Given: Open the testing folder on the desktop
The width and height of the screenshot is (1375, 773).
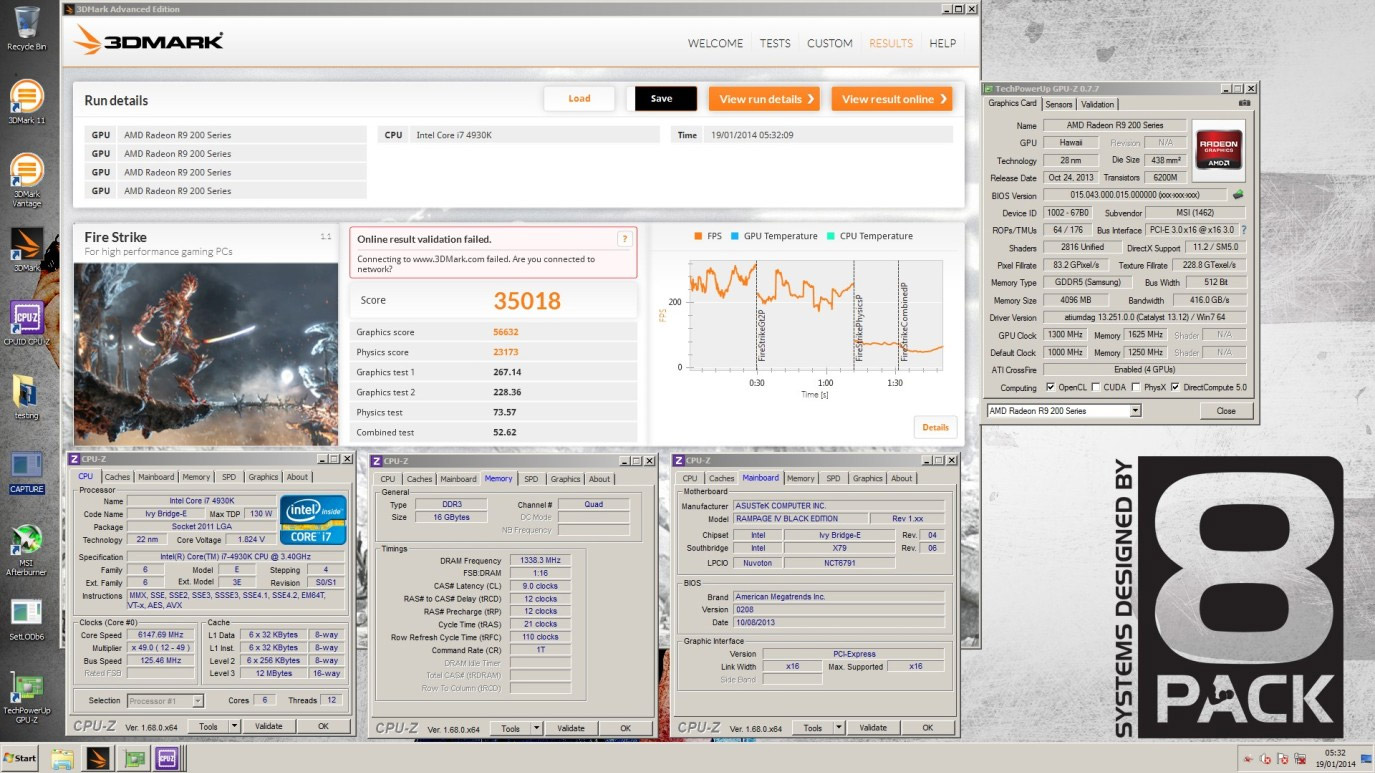Looking at the screenshot, I should tap(26, 398).
